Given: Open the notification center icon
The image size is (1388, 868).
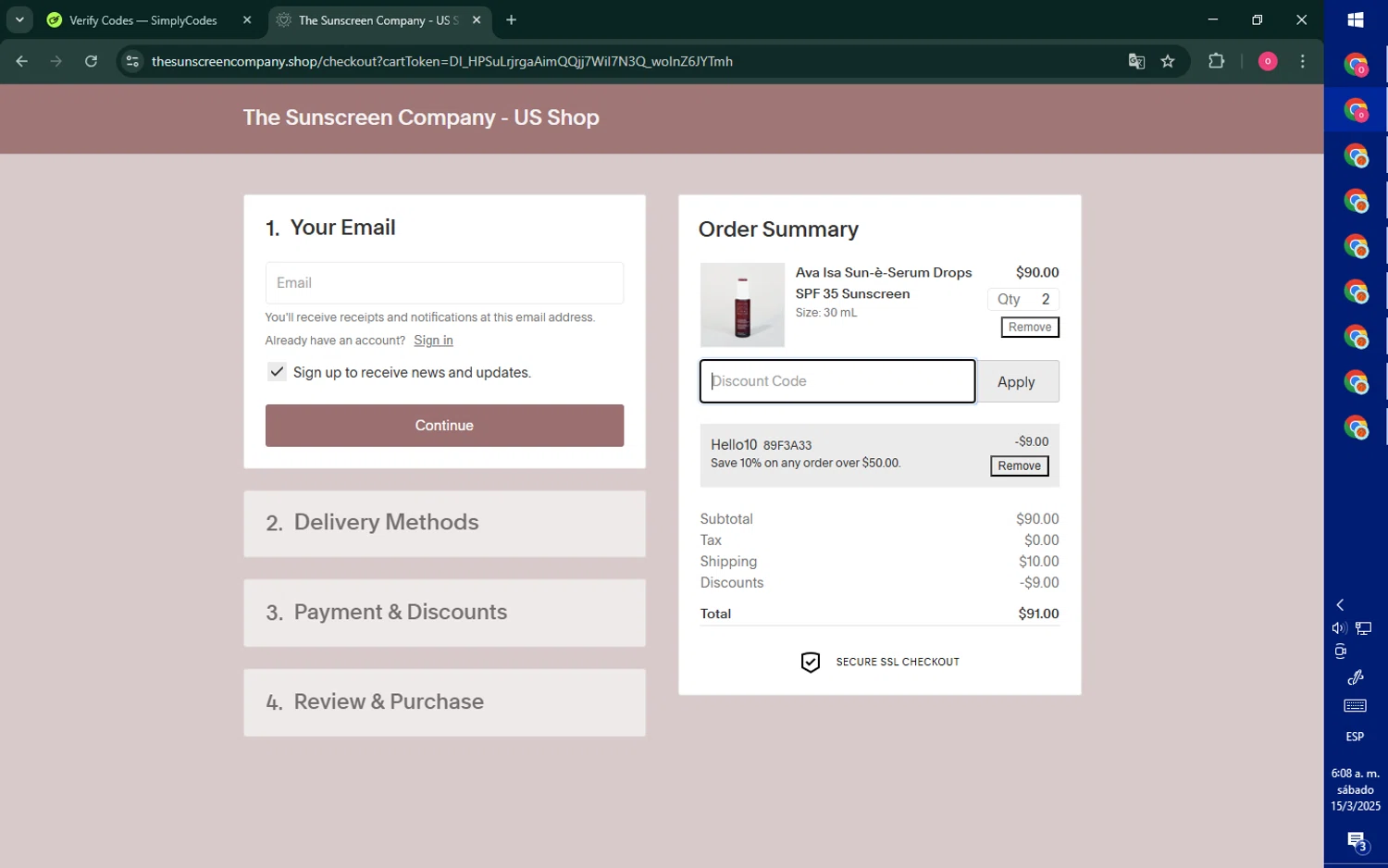Looking at the screenshot, I should 1357,841.
